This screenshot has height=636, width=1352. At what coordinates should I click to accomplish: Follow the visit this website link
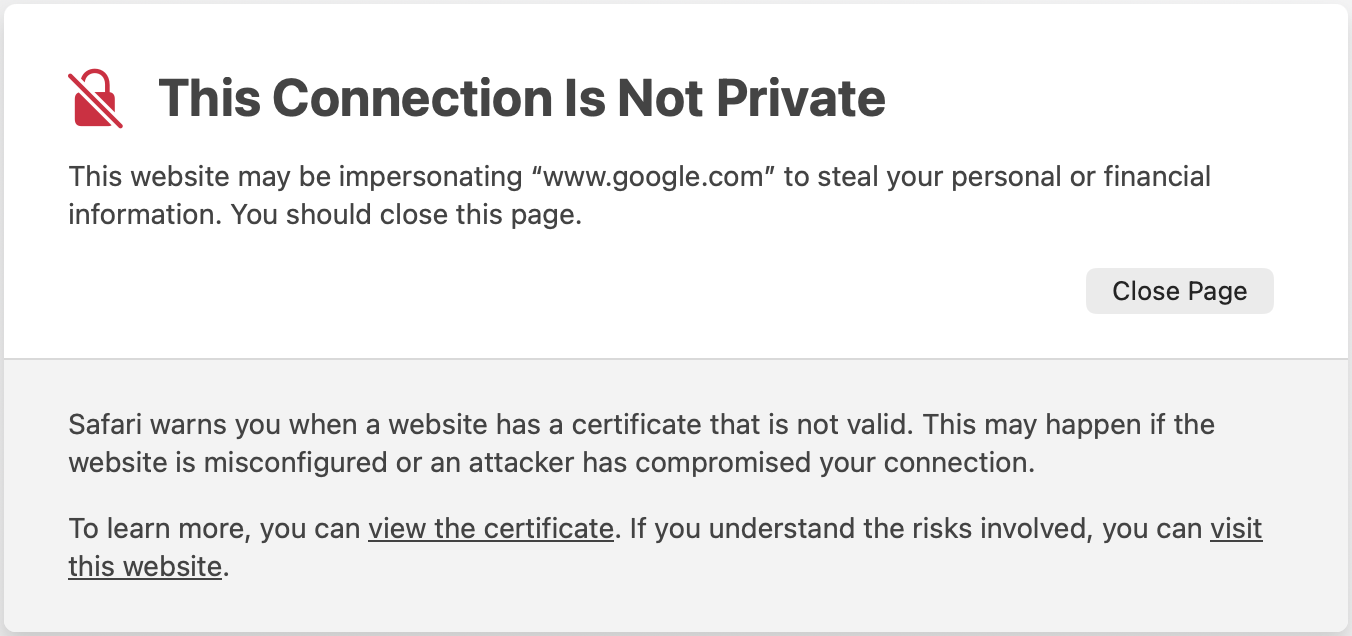point(1236,528)
